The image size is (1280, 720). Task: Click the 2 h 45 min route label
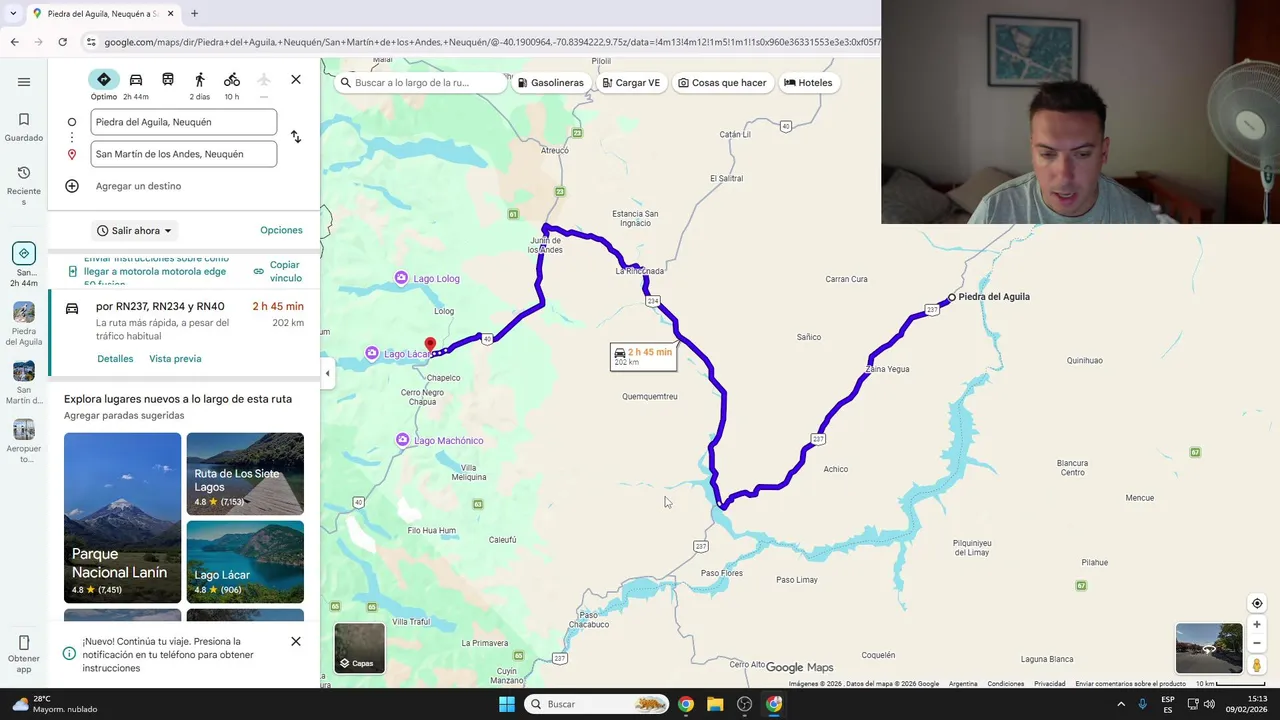point(643,356)
